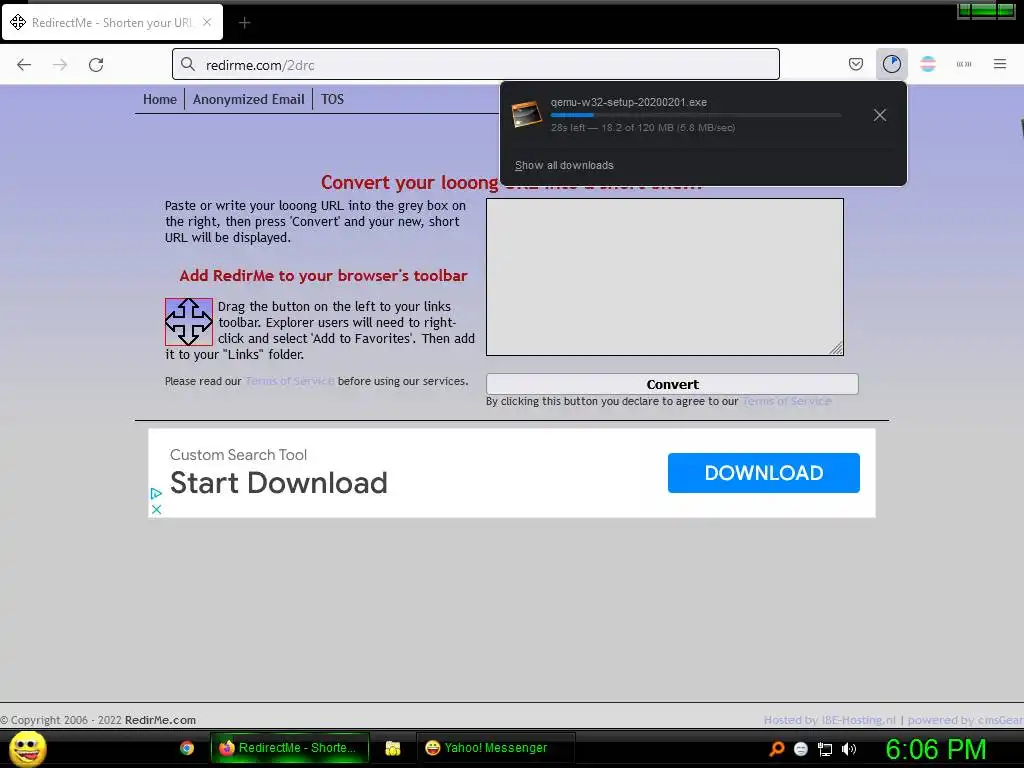Switch to the RedirectMe taskbar window button
1024x768 pixels.
(x=290, y=748)
